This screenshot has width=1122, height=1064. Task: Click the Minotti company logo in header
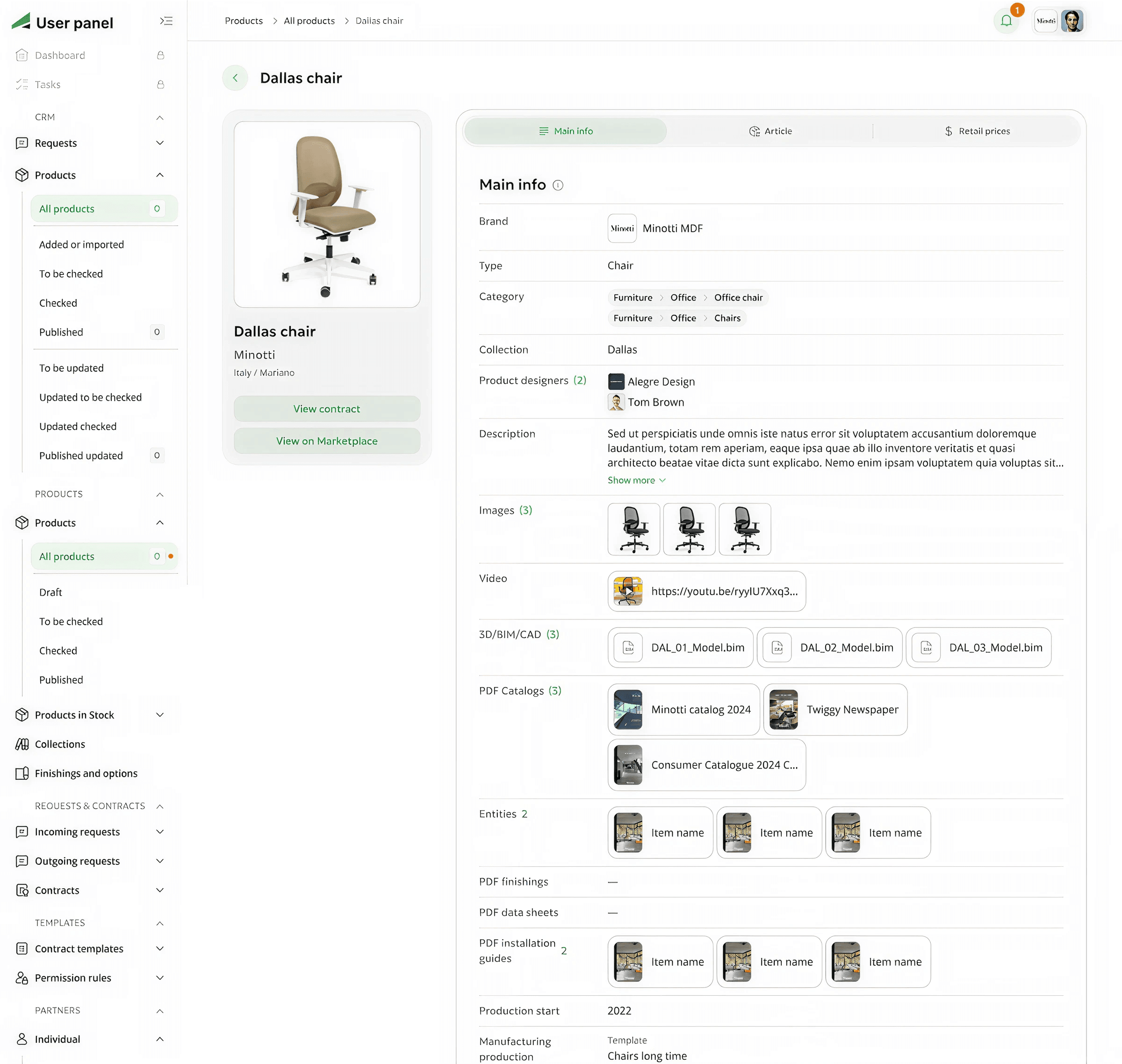coord(1045,21)
